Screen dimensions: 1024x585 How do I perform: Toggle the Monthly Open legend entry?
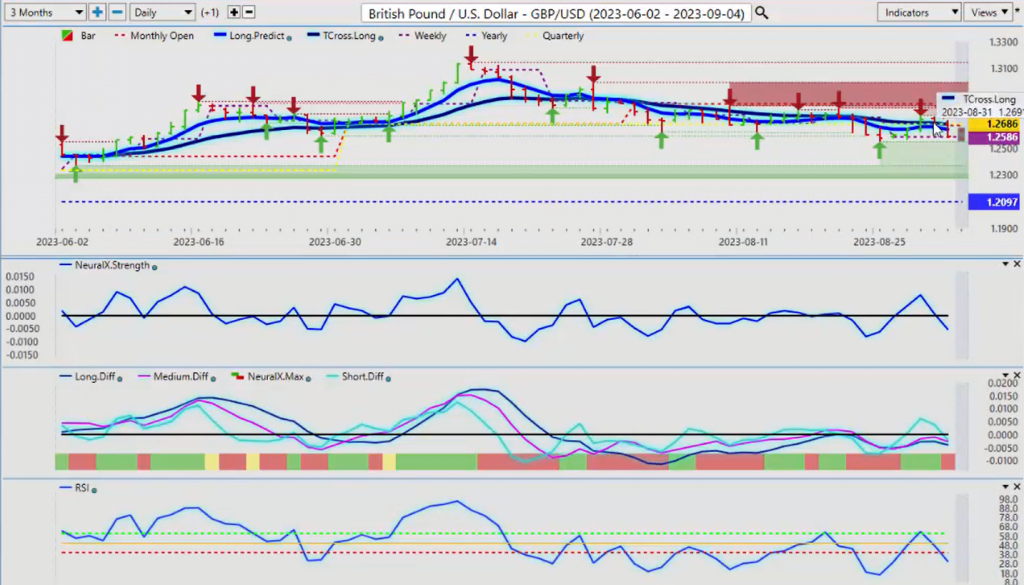tap(154, 36)
